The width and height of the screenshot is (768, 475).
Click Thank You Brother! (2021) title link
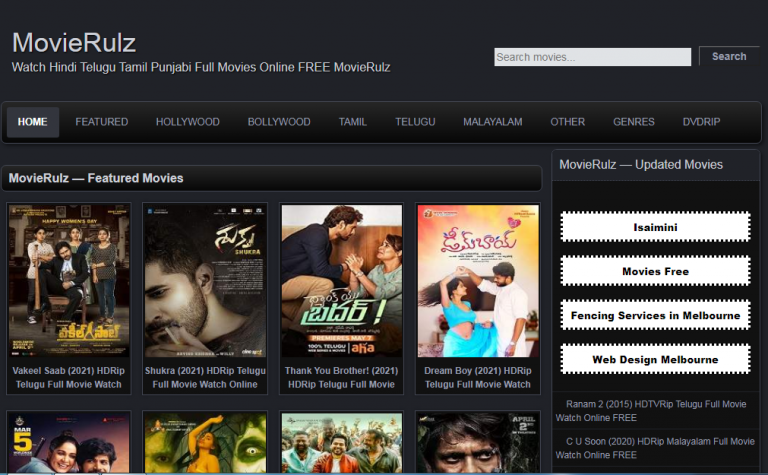pyautogui.click(x=341, y=378)
